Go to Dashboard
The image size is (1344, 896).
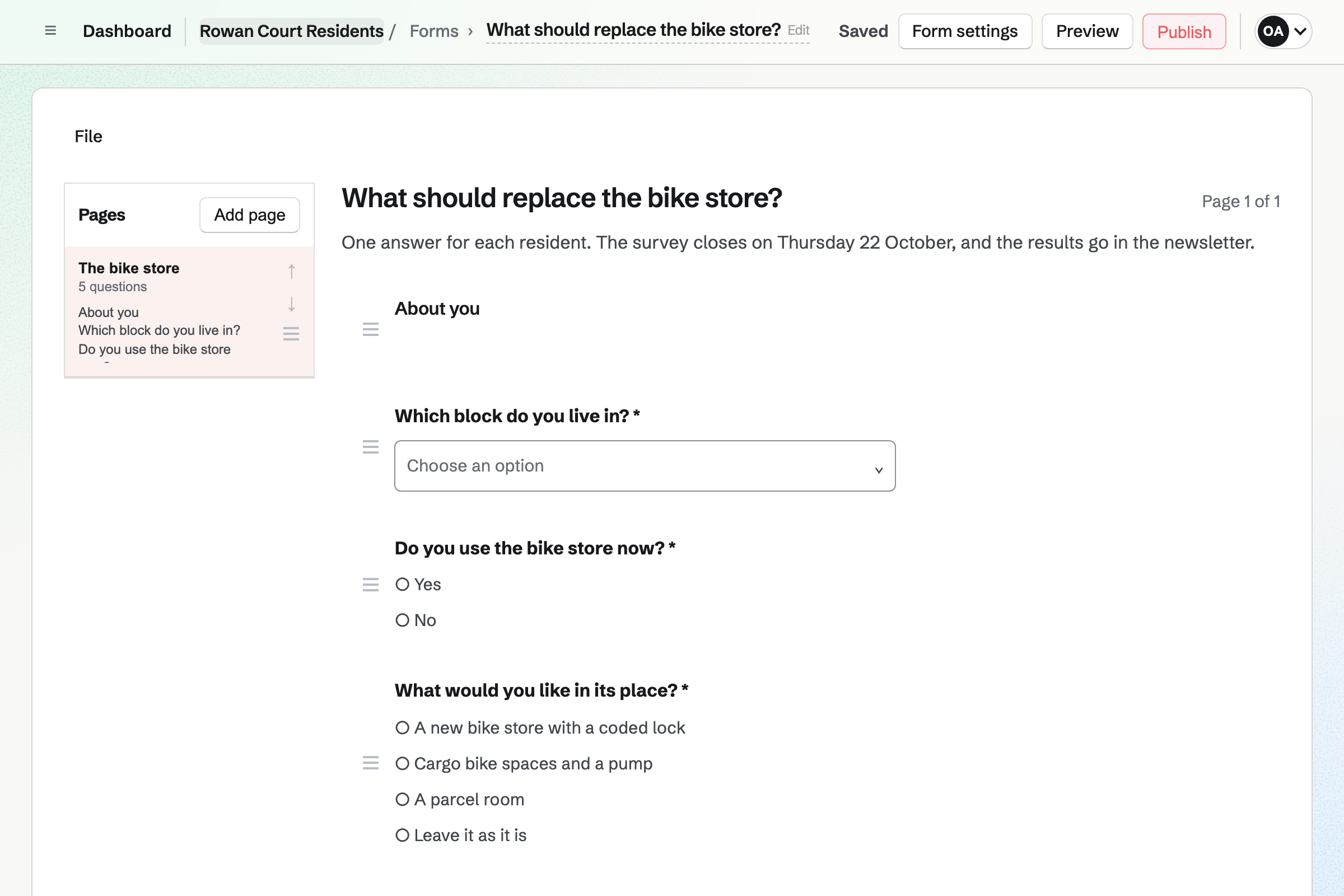pos(127,31)
